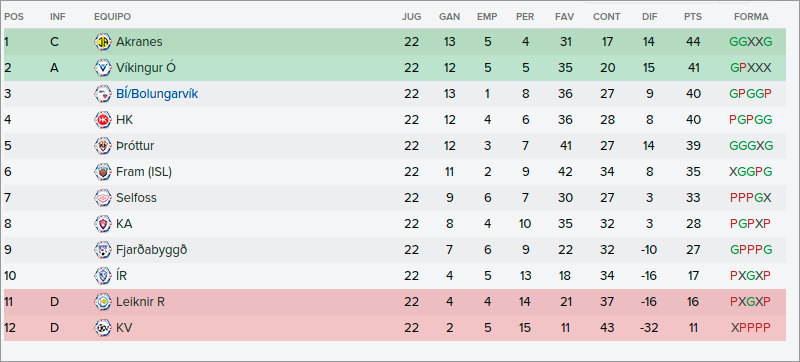800x362 pixels.
Task: Click the Víkingur Ó club badge
Action: [x=103, y=68]
